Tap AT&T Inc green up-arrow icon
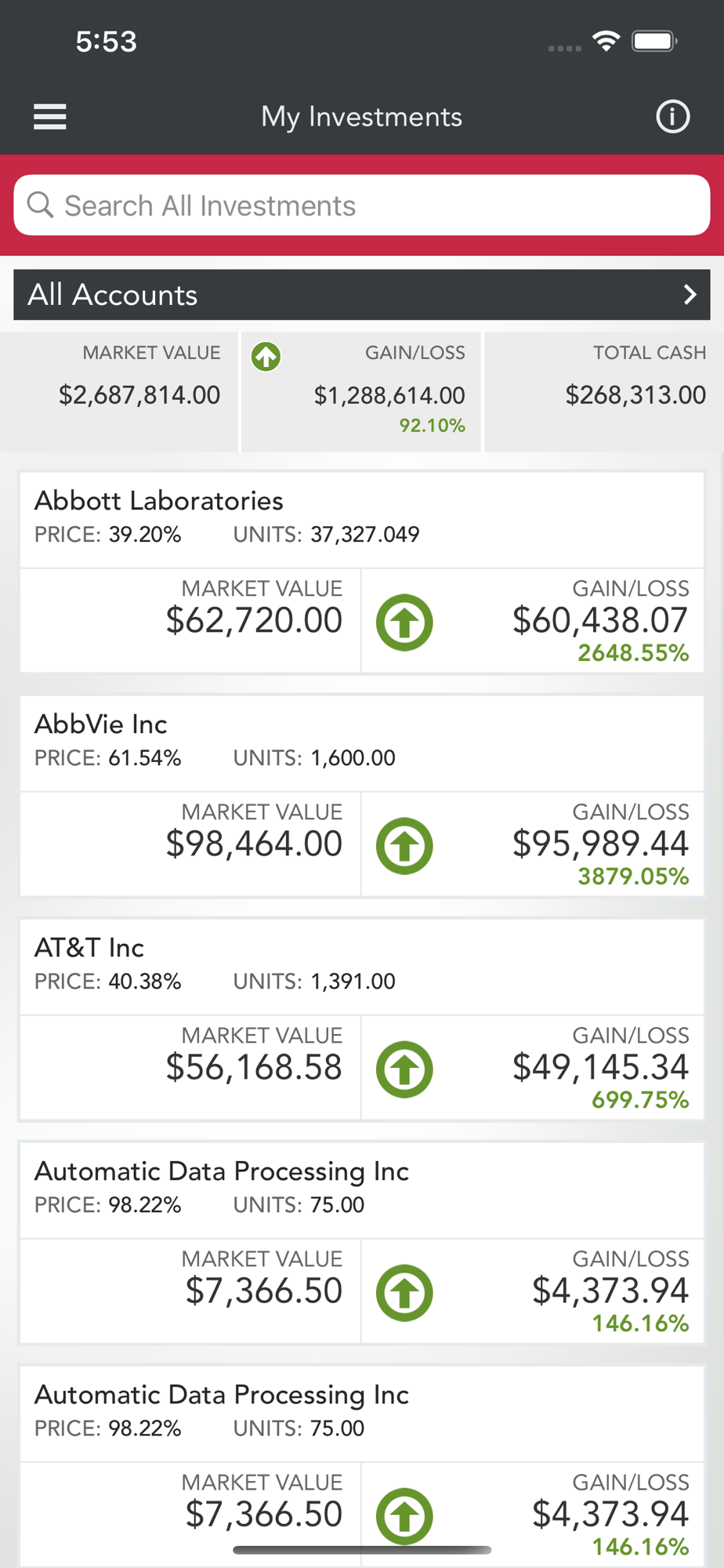The image size is (724, 1568). pyautogui.click(x=404, y=1069)
